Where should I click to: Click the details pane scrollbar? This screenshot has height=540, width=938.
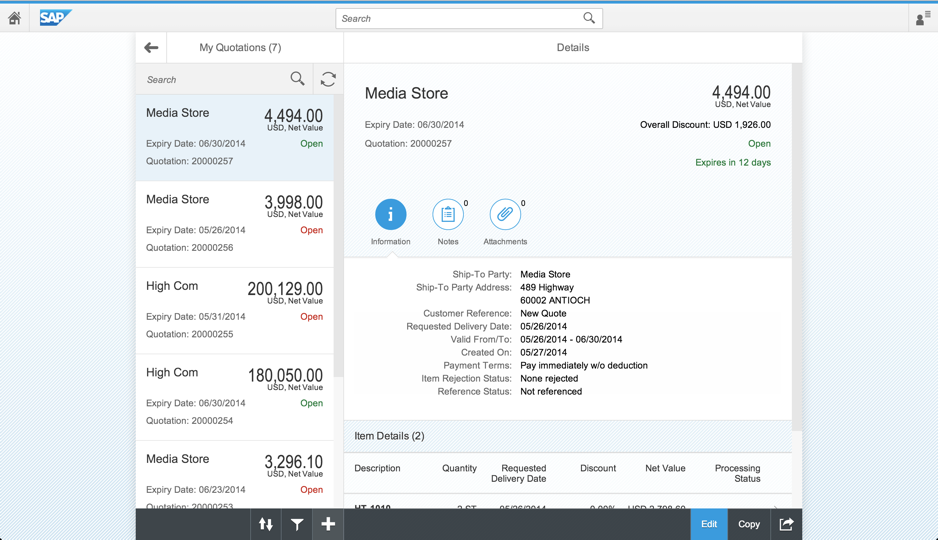pos(797,247)
